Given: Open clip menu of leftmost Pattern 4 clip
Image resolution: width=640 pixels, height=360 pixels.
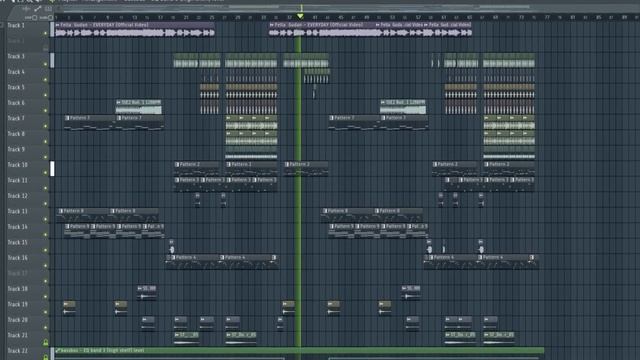Looking at the screenshot, I should pyautogui.click(x=173, y=258).
